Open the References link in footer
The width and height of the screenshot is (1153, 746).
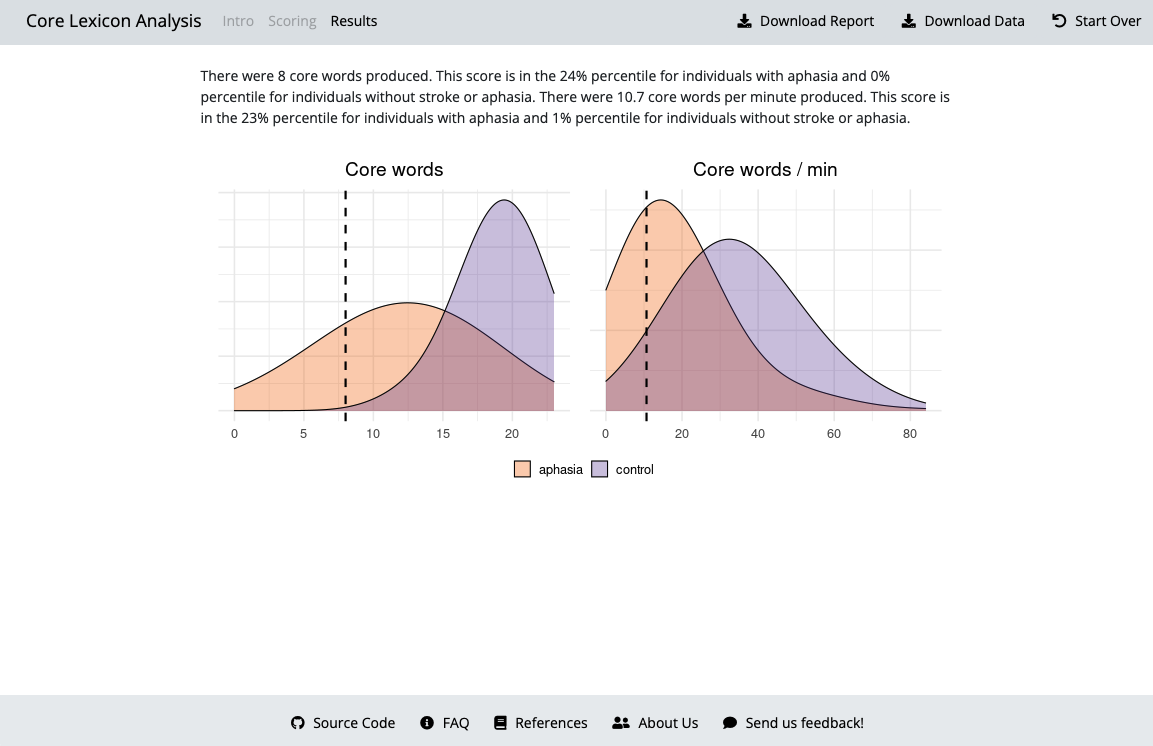pos(551,723)
